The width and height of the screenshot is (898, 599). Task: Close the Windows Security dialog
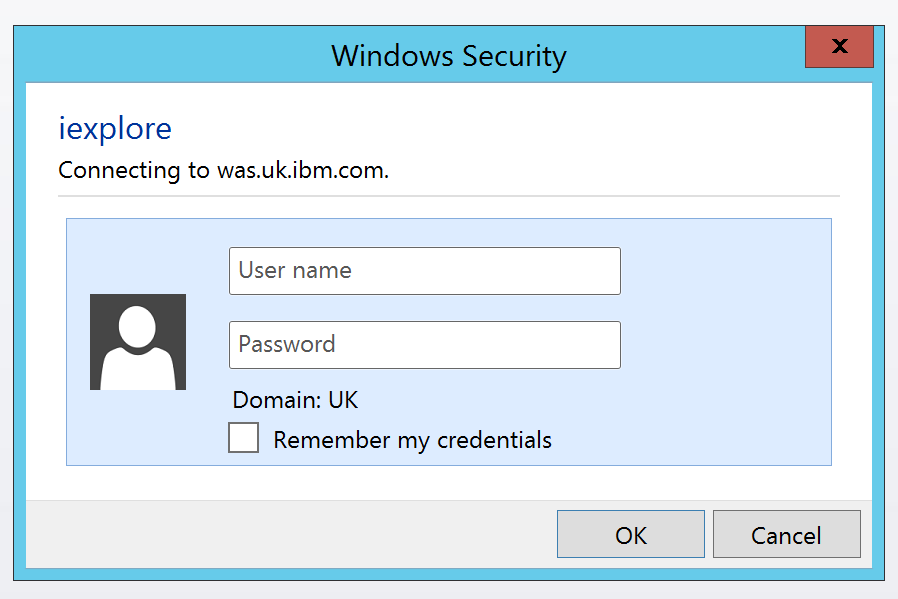point(839,46)
